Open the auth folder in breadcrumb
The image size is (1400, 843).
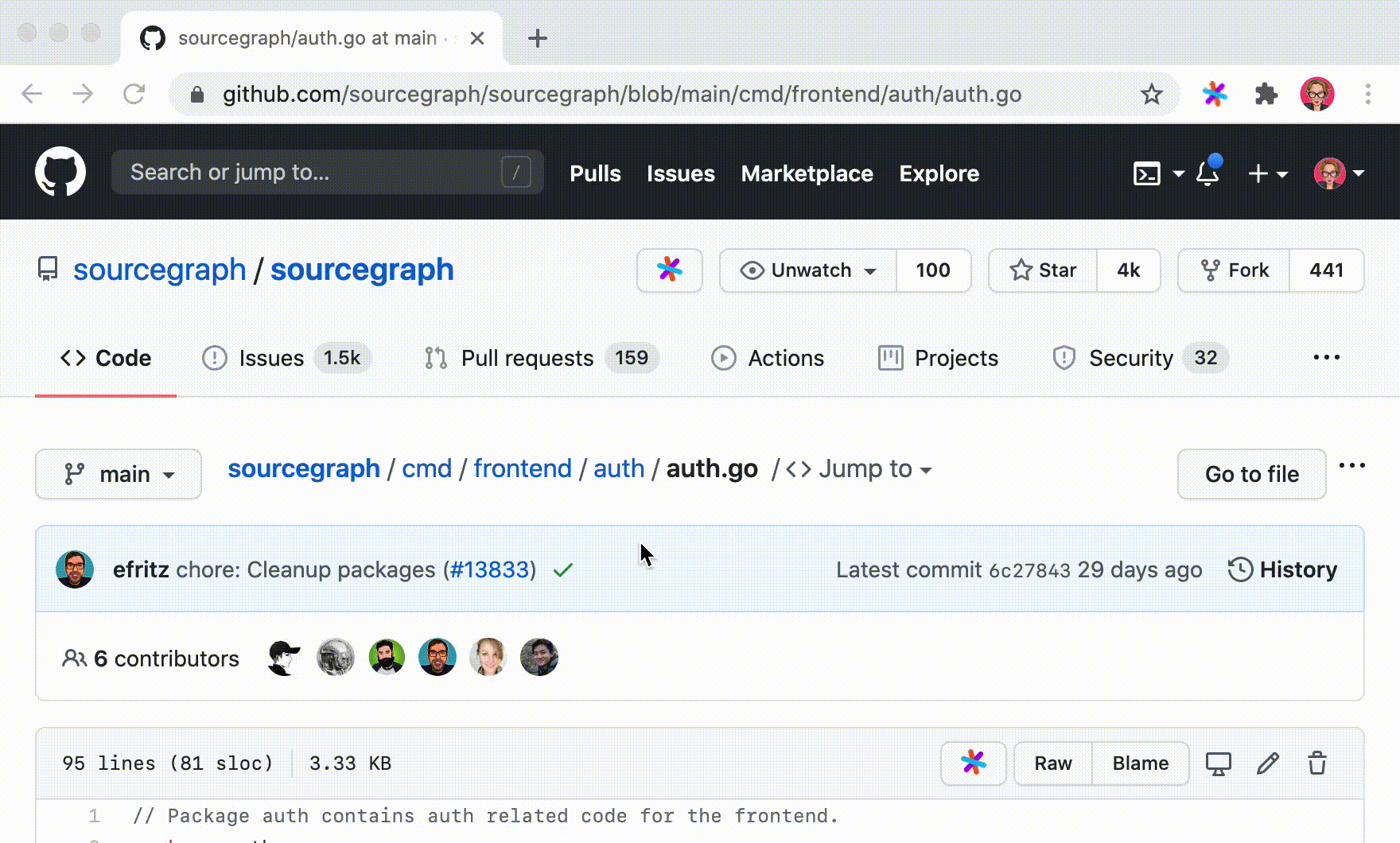[619, 468]
